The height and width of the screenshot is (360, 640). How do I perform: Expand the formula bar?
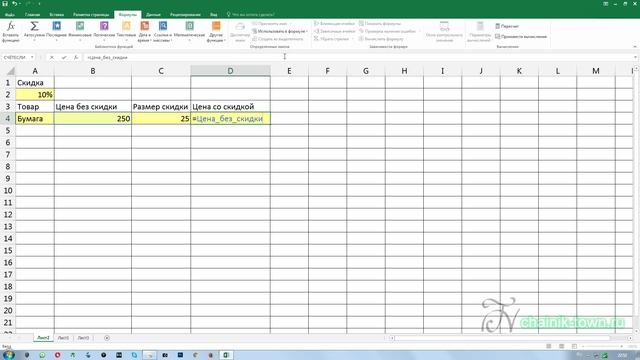[x=636, y=58]
